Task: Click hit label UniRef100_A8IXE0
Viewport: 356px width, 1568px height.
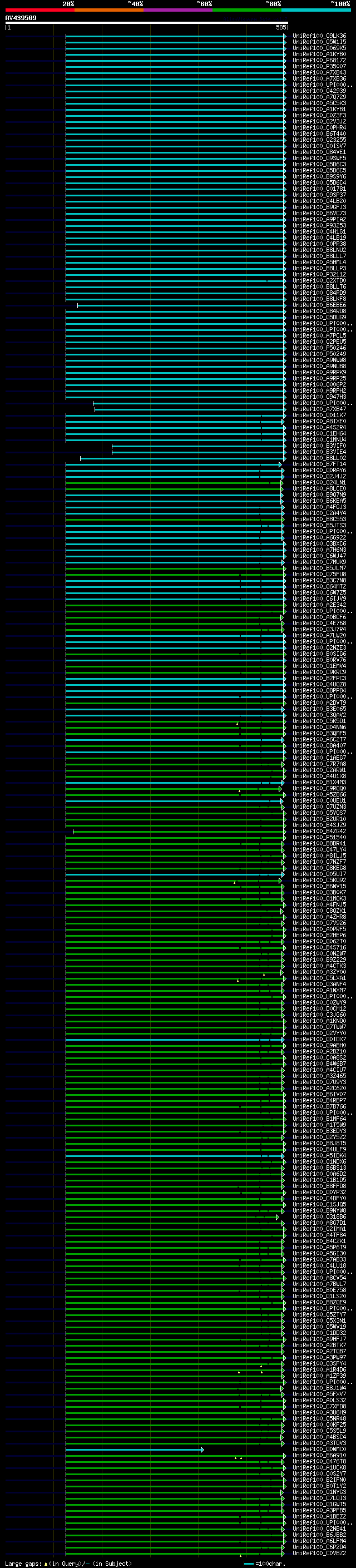Action: [319, 421]
